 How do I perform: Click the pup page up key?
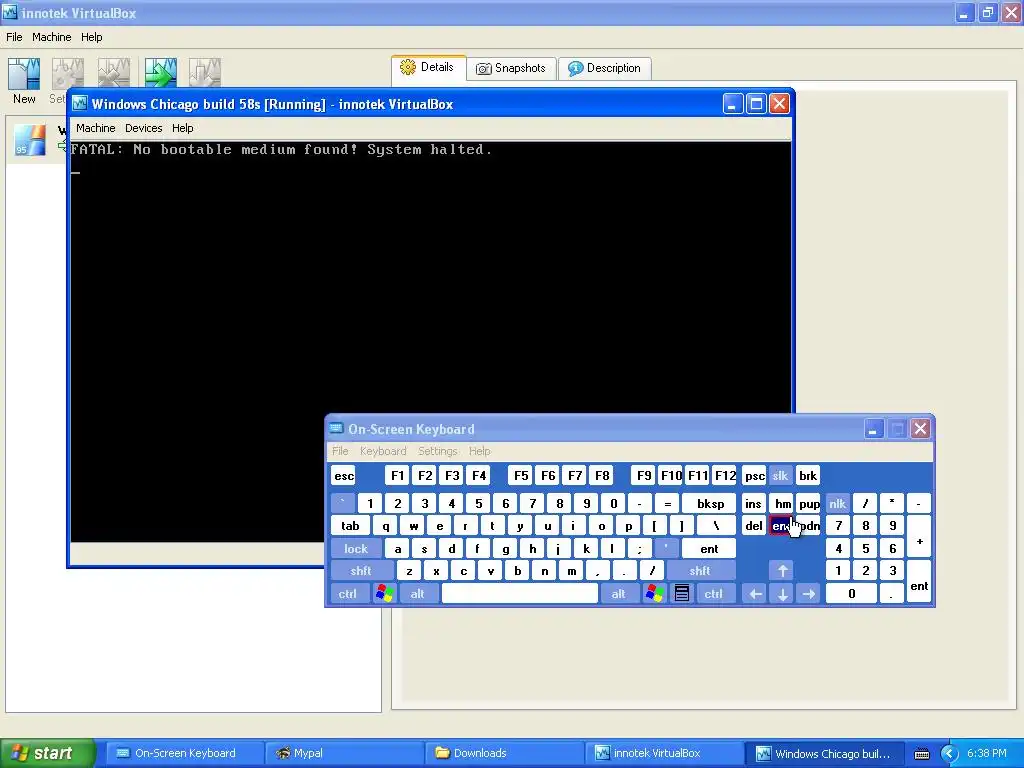808,504
